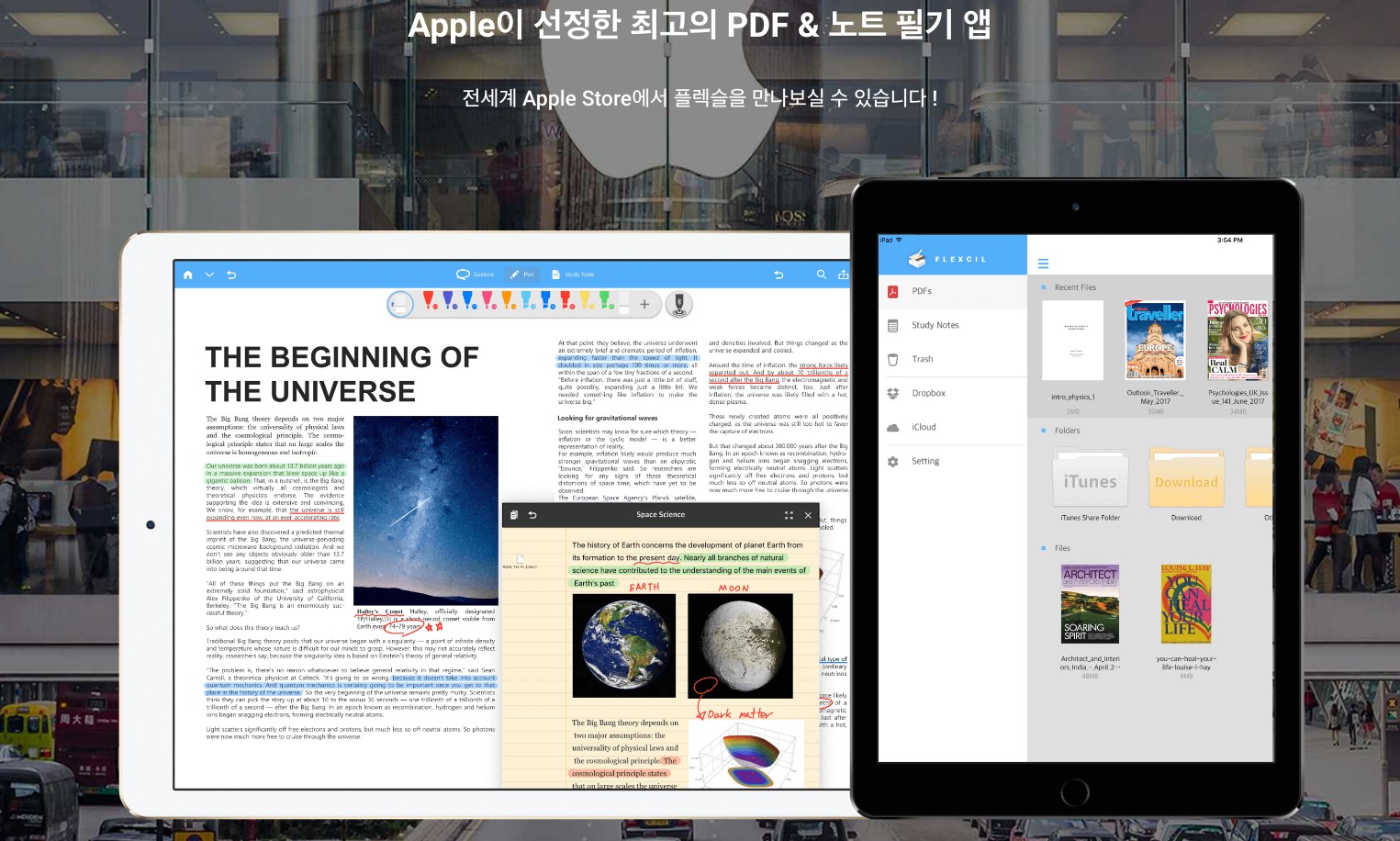Open Architect and Interiors India file
Screen dimensions: 1400x841
coord(1090,604)
